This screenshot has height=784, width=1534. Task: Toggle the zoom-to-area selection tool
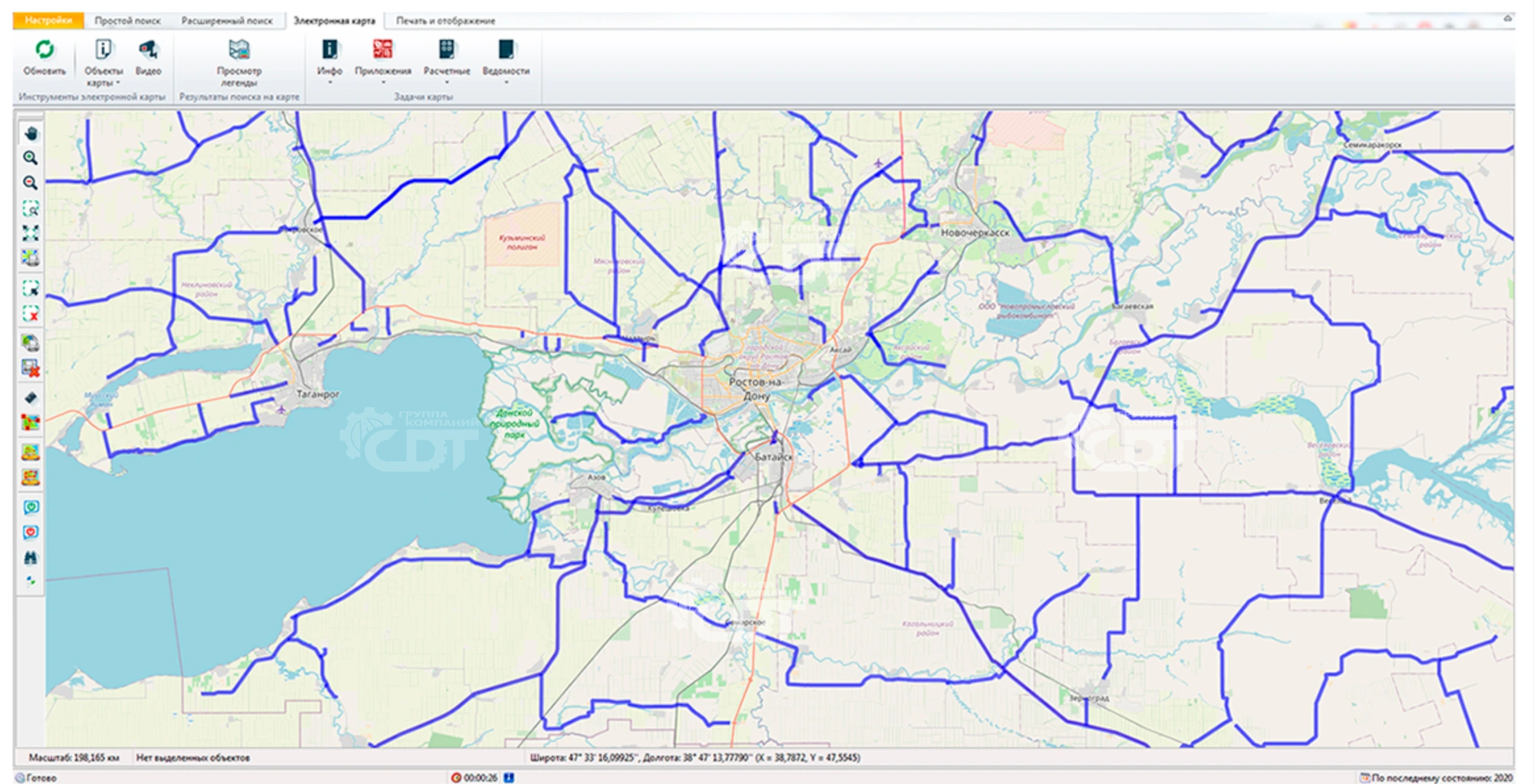click(31, 208)
